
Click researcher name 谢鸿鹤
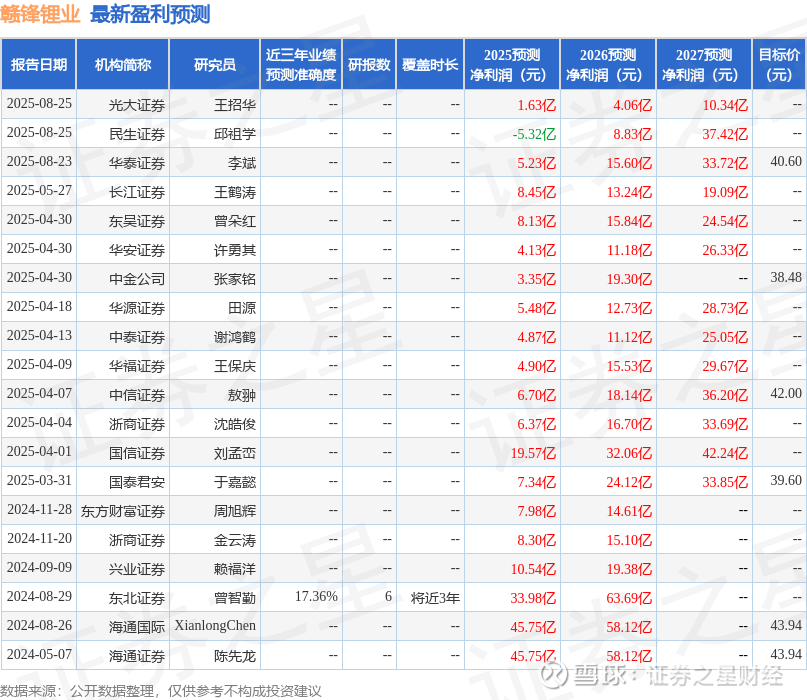click(235, 337)
